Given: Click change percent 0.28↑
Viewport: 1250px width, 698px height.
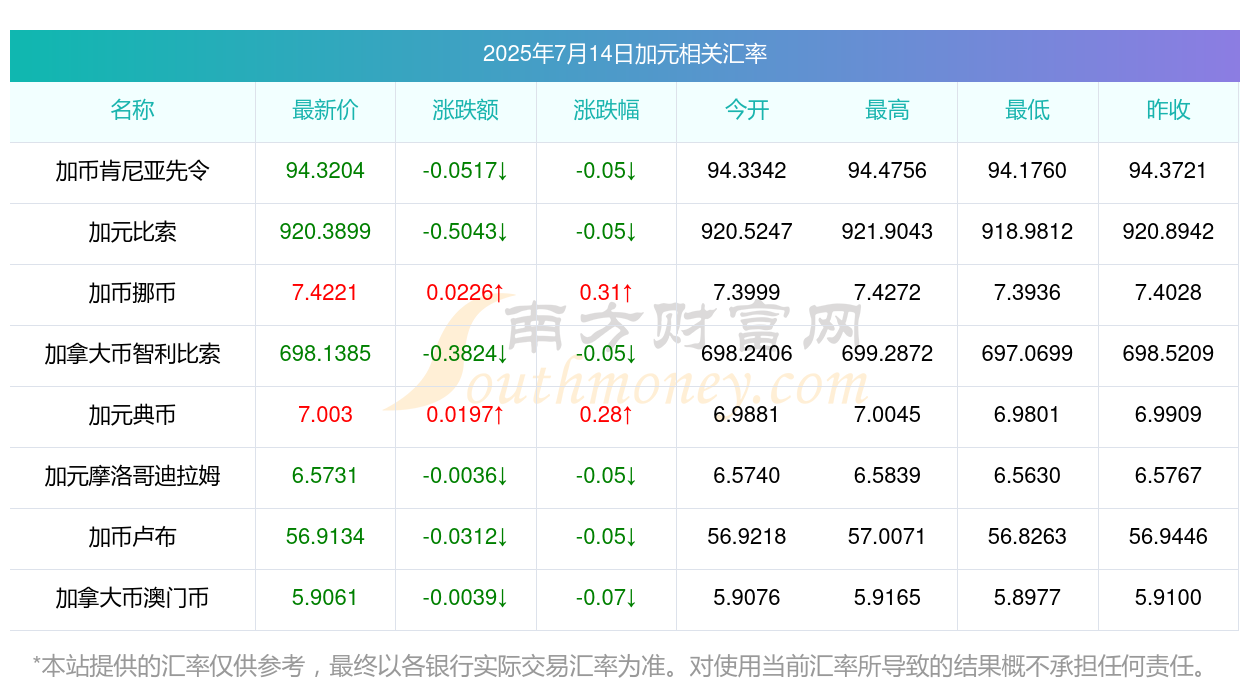Looking at the screenshot, I should 606,415.
